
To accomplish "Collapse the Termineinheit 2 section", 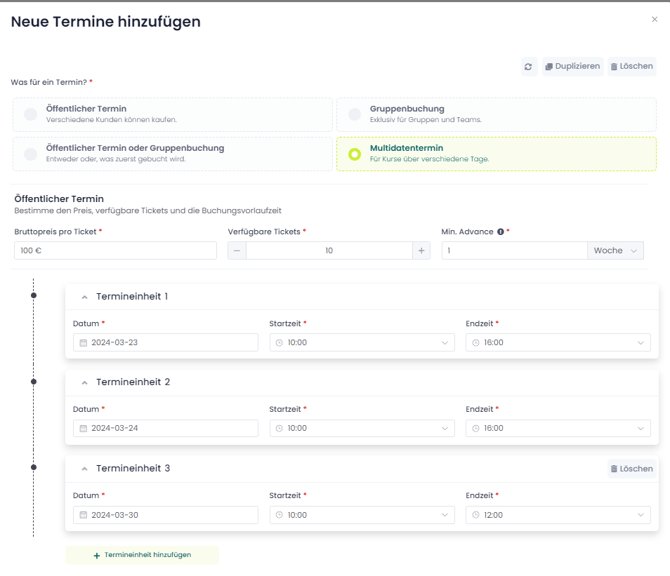I will click(85, 383).
